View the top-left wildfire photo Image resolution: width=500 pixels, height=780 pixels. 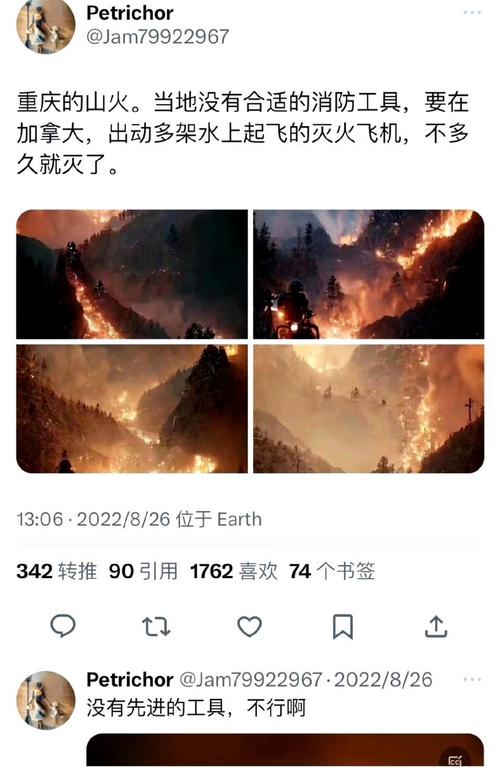click(x=132, y=274)
